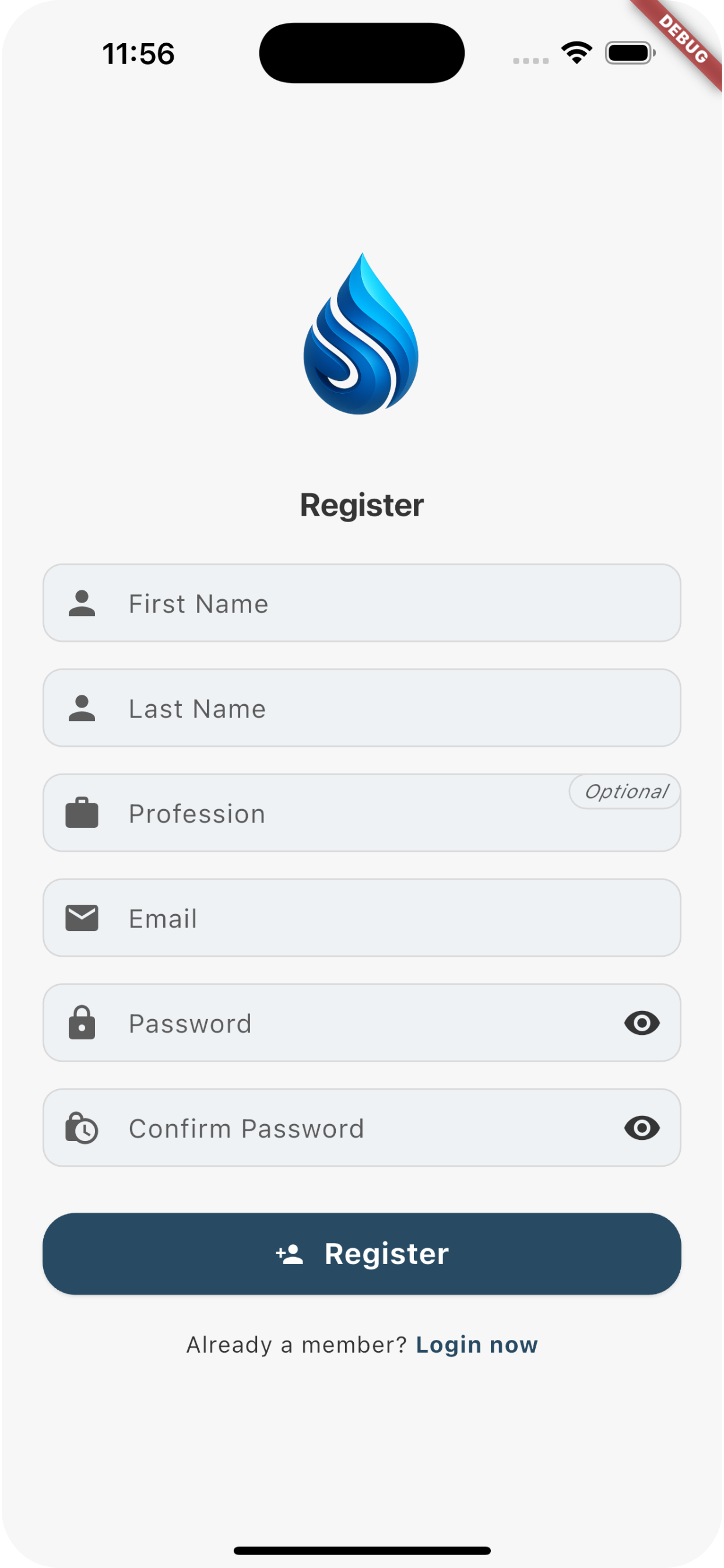Tap the battery status icon

pyautogui.click(x=630, y=53)
